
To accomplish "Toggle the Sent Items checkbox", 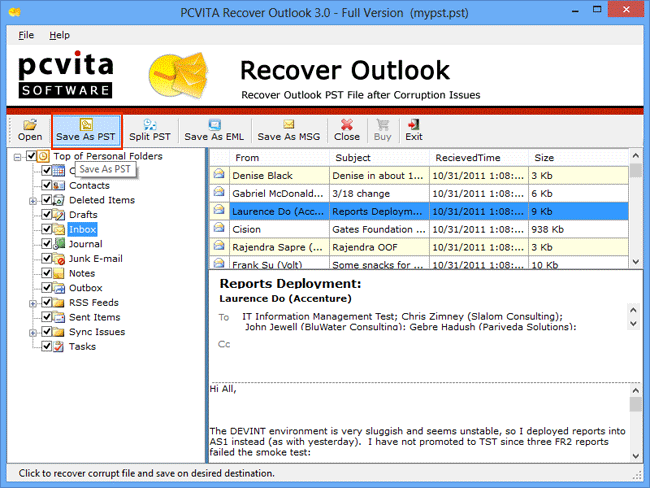I will pos(46,317).
